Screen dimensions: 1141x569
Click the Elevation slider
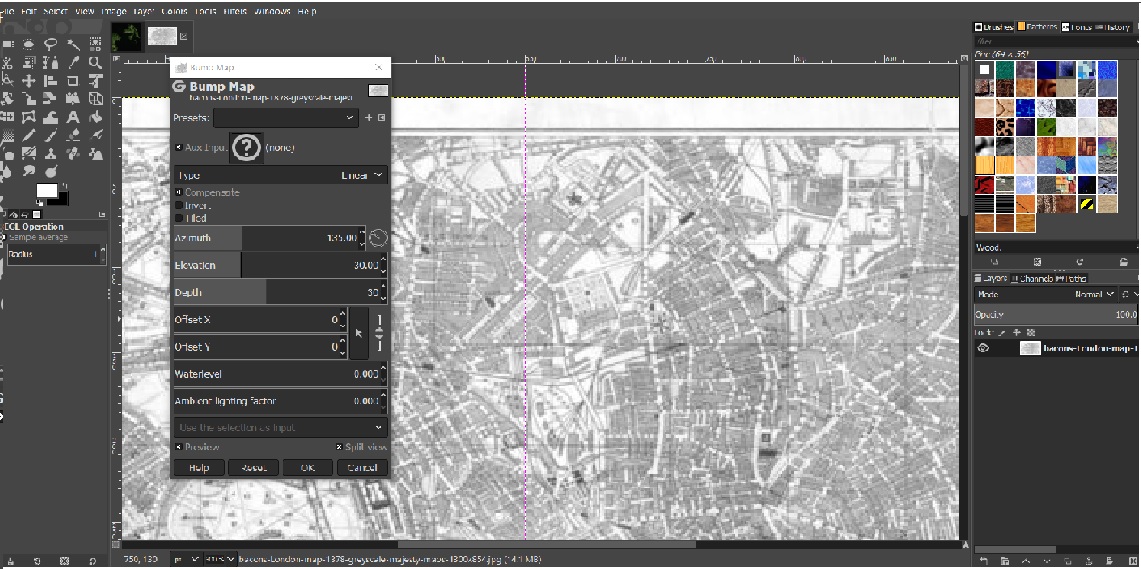(275, 265)
